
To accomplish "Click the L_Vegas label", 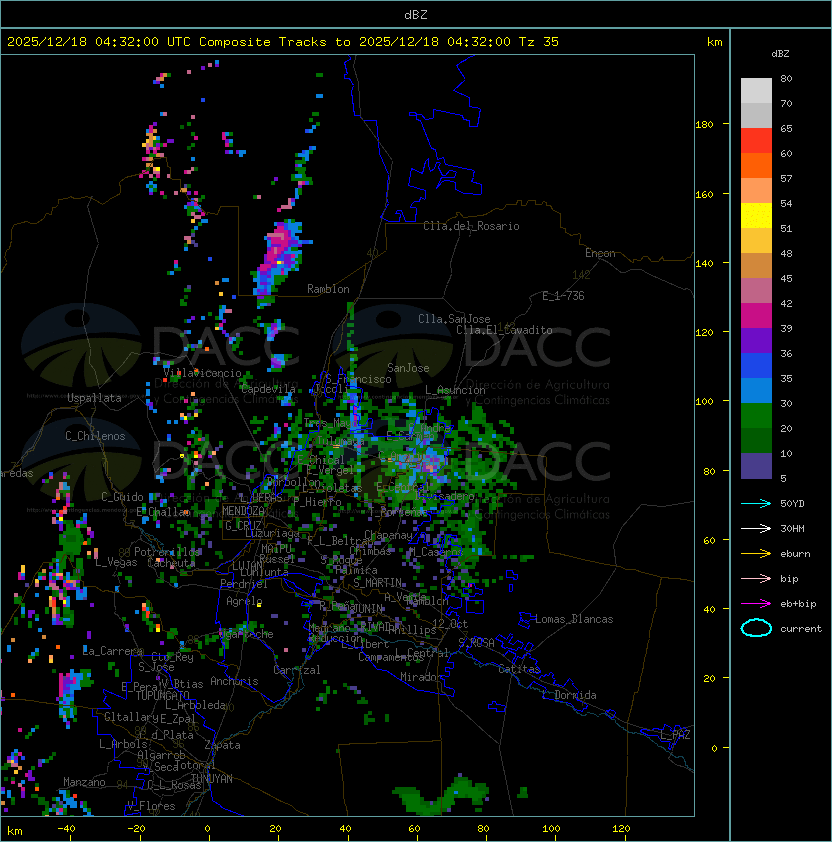I will point(116,562).
